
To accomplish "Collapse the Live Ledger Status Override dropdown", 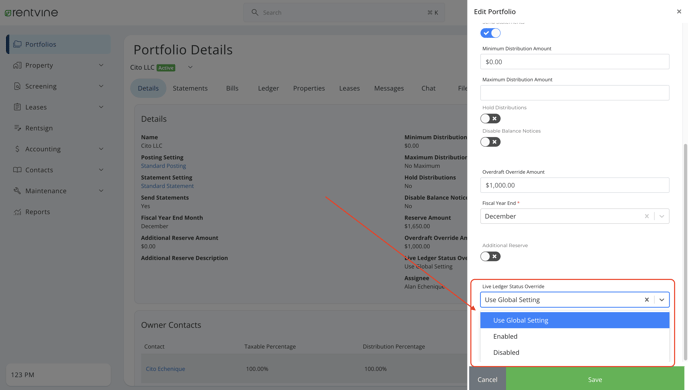I will tap(662, 300).
